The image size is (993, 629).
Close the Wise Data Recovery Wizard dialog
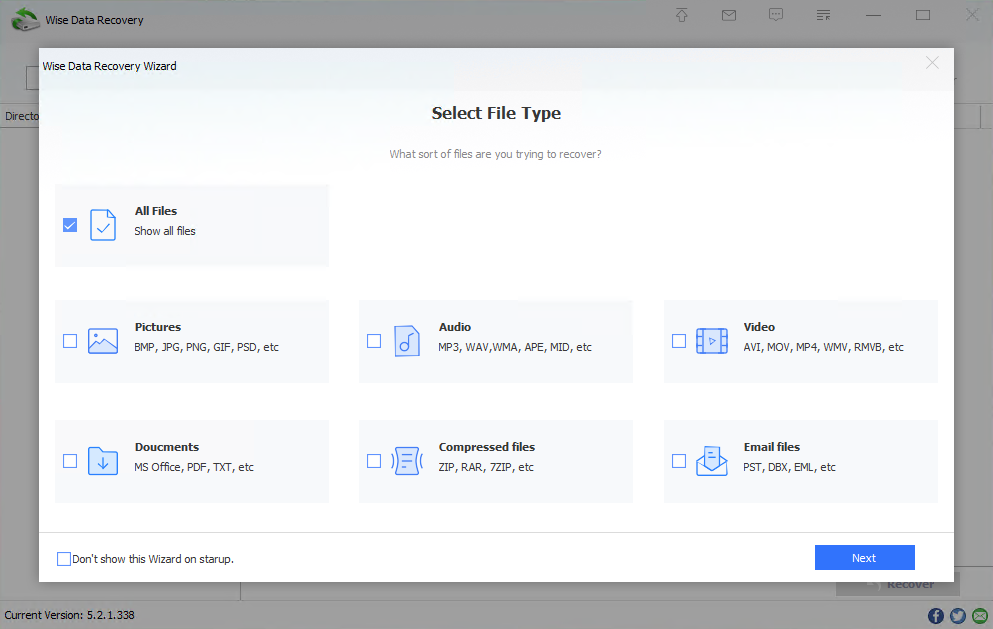pyautogui.click(x=932, y=63)
